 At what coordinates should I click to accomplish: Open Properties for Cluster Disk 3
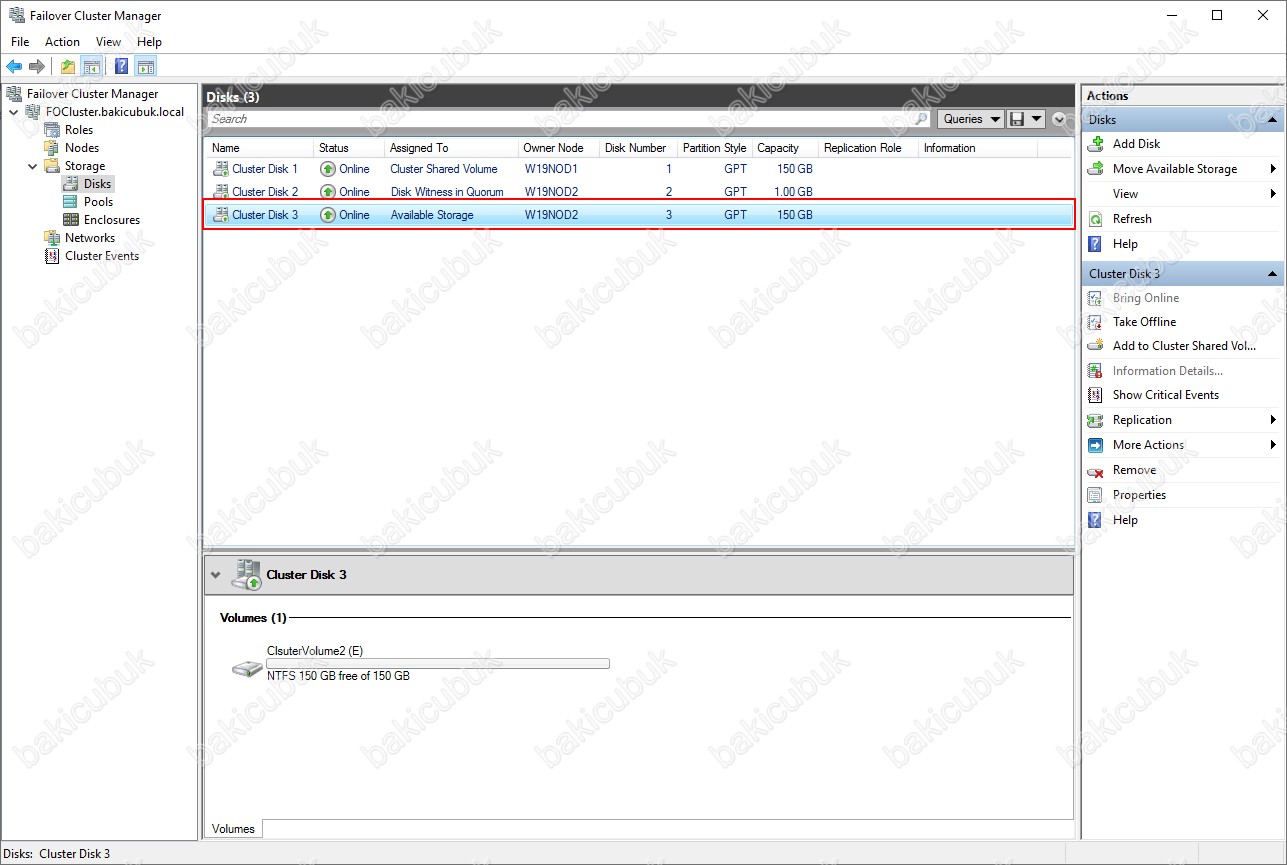1139,495
